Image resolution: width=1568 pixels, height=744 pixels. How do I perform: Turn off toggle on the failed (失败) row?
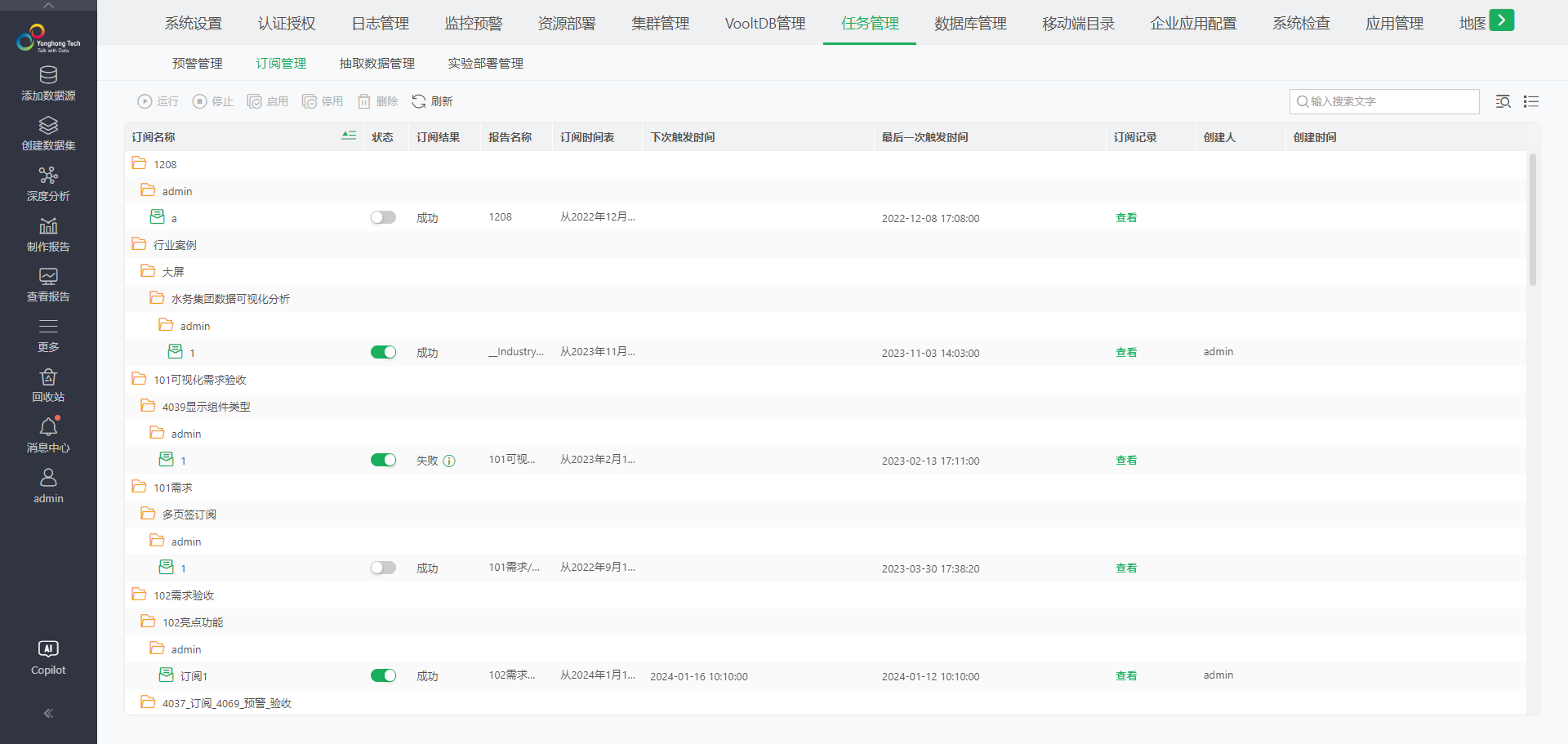[x=383, y=460]
